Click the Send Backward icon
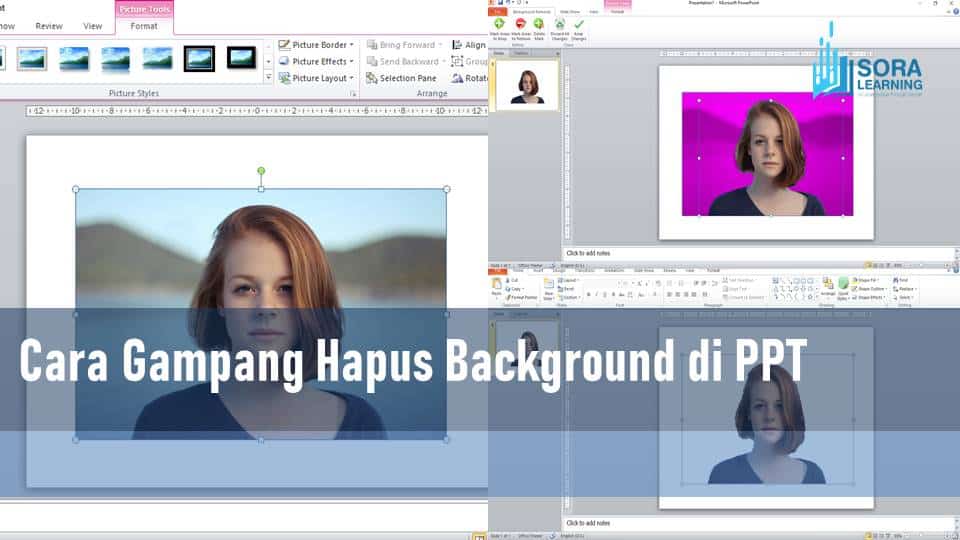The image size is (960, 540). tap(372, 61)
